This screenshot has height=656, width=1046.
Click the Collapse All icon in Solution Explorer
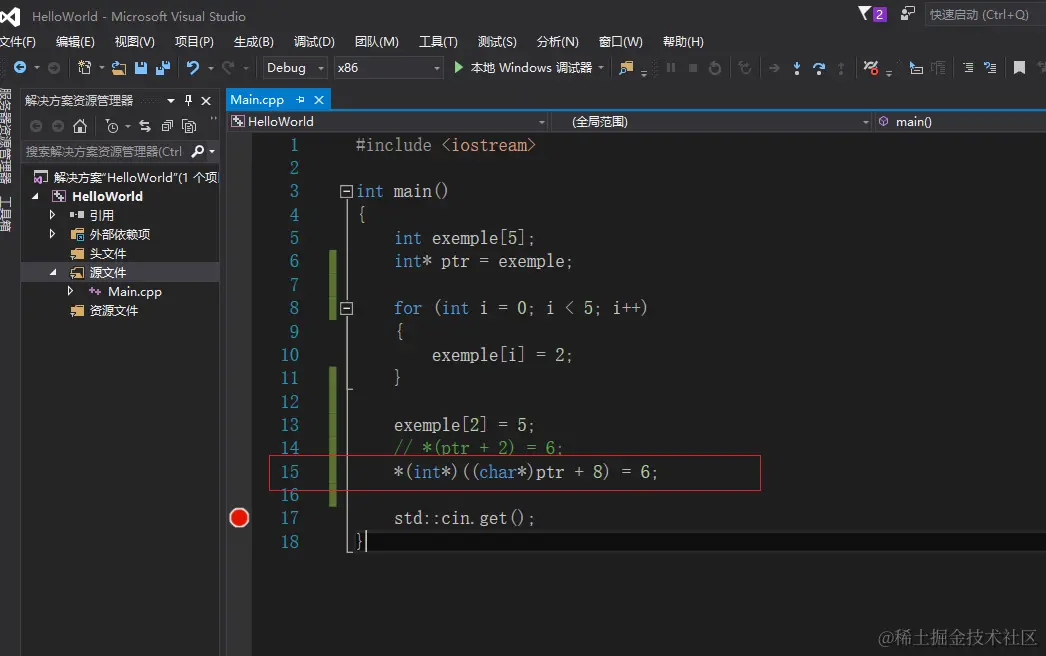click(x=167, y=126)
